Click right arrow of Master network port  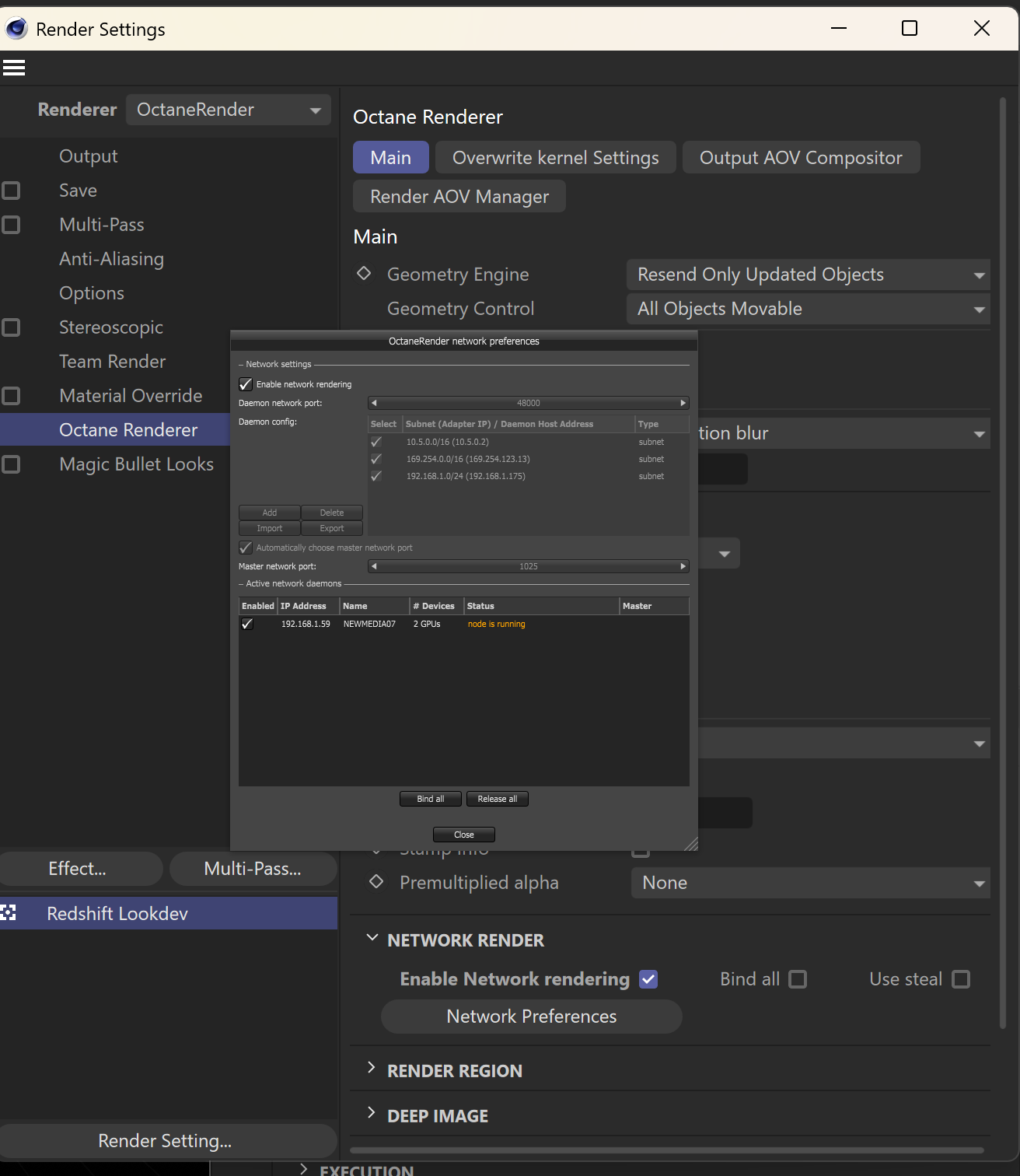click(683, 566)
